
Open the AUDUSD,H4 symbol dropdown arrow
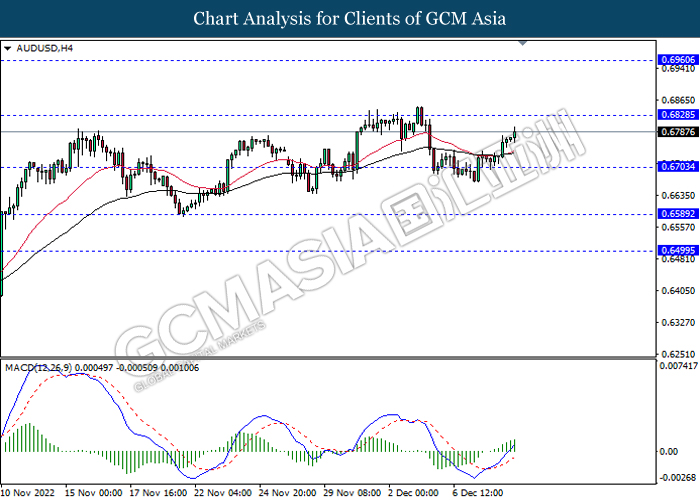tap(7, 48)
